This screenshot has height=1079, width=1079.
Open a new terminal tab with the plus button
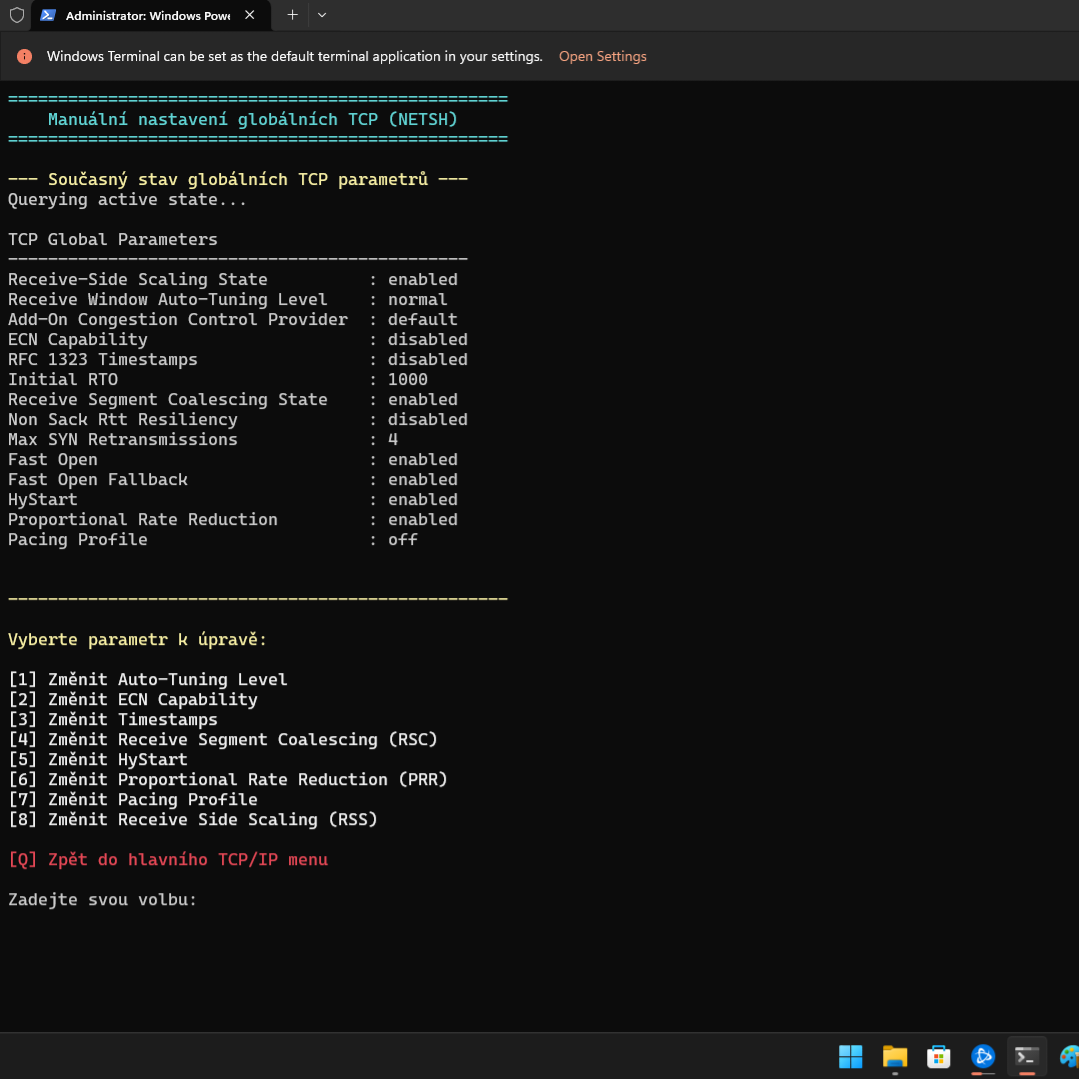tap(292, 16)
